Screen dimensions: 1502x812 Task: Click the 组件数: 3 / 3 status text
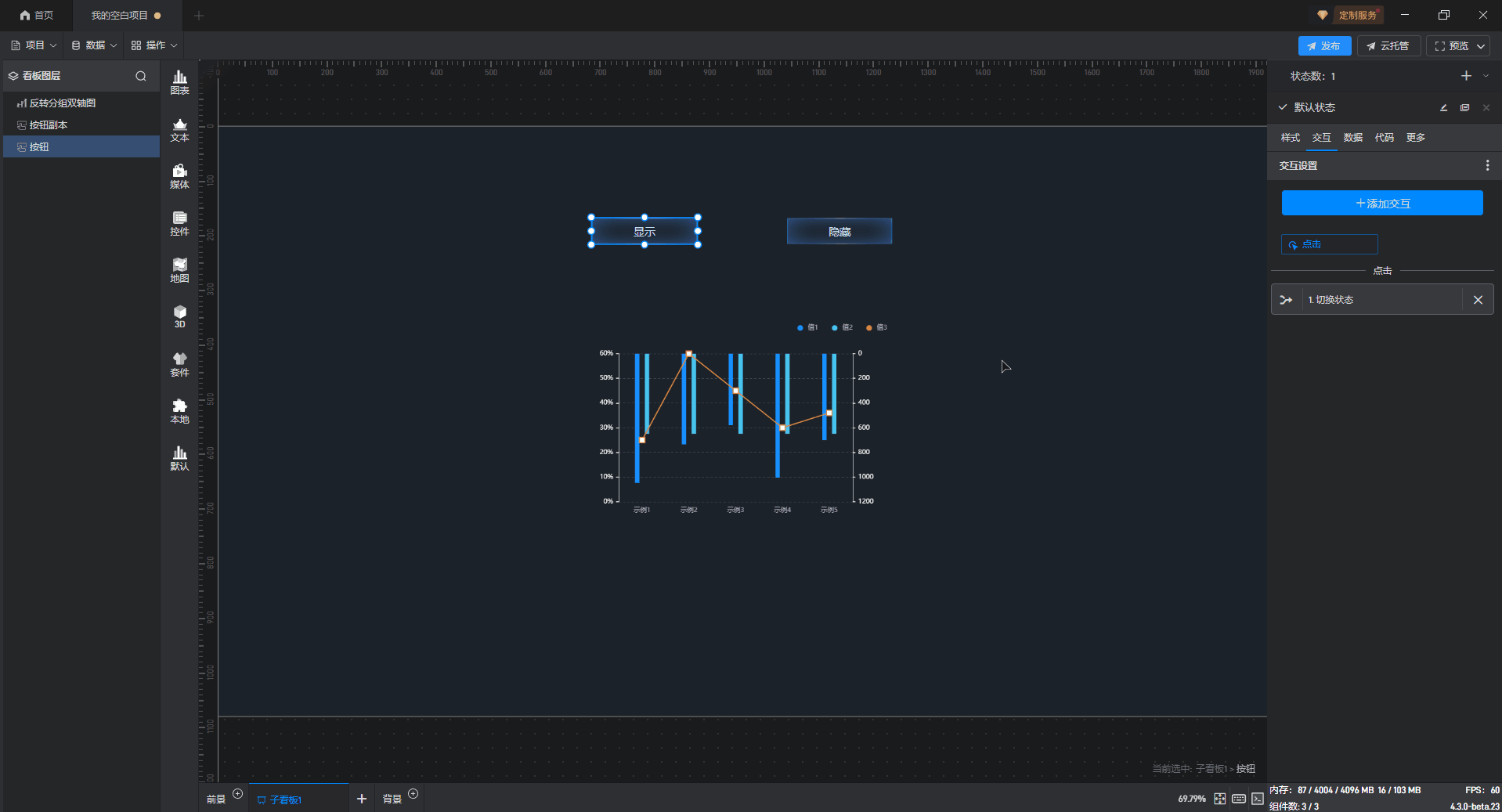click(1294, 807)
